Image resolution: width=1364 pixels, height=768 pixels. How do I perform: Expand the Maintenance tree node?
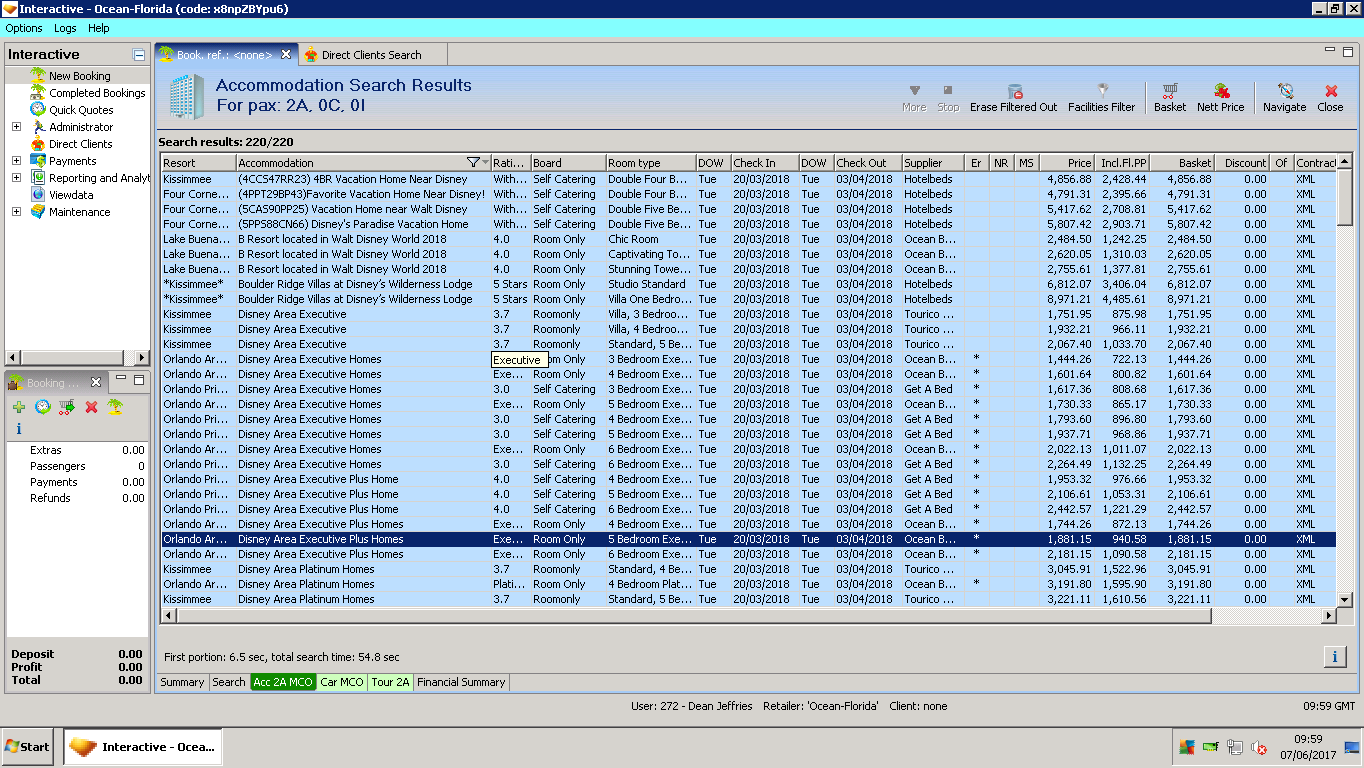16,212
